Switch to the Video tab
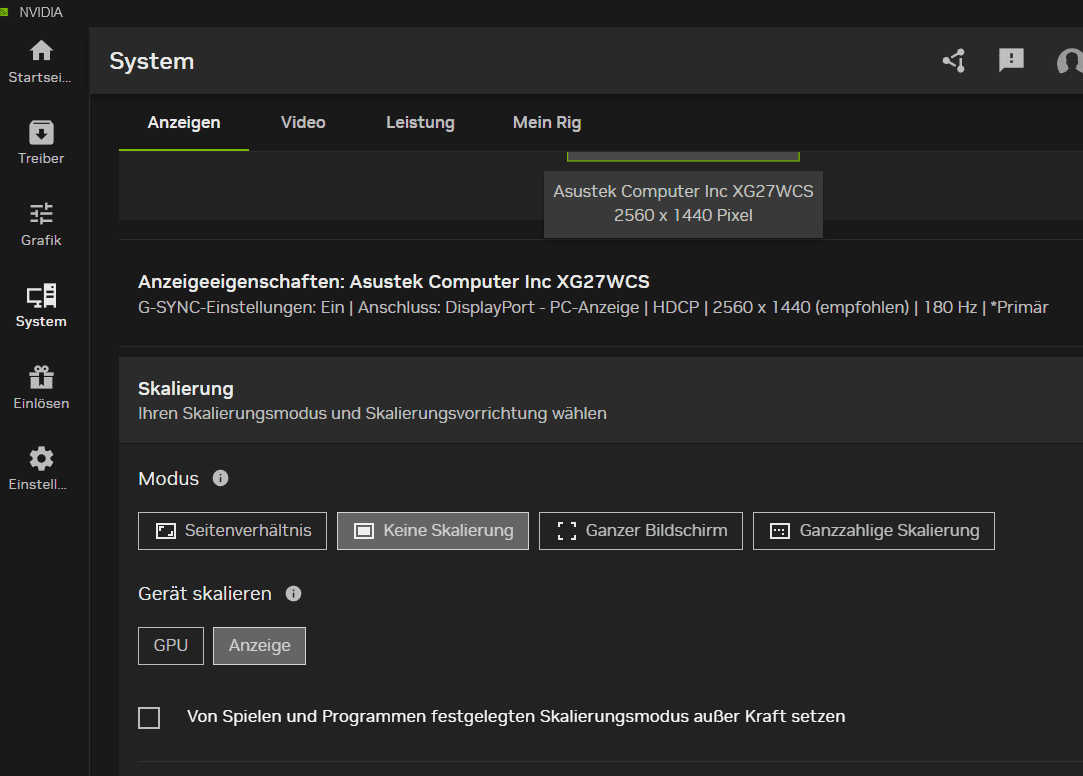This screenshot has height=776, width=1083. [x=303, y=123]
